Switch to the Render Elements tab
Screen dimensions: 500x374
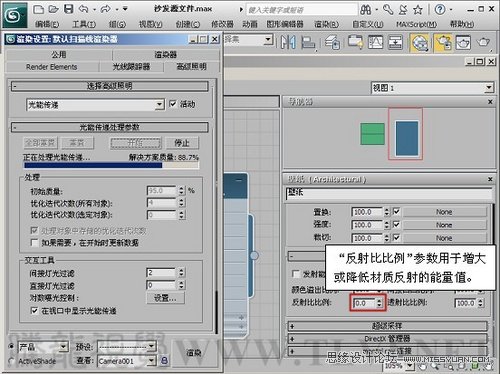(52, 67)
